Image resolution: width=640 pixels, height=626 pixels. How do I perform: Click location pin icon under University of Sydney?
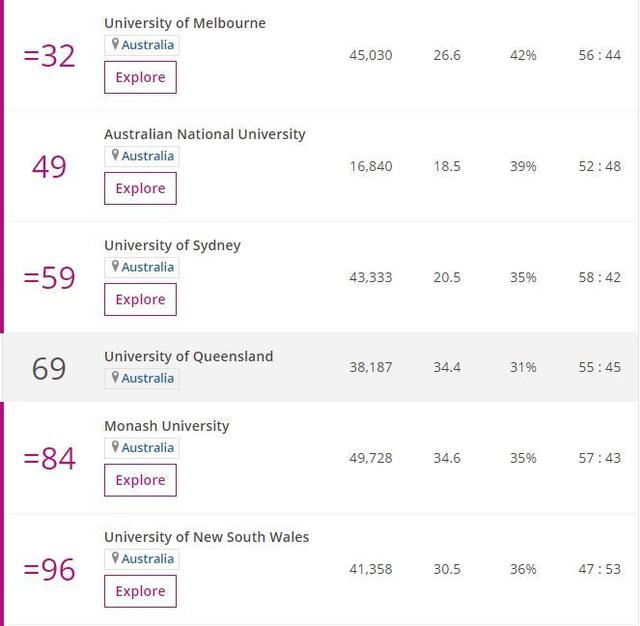pyautogui.click(x=116, y=266)
